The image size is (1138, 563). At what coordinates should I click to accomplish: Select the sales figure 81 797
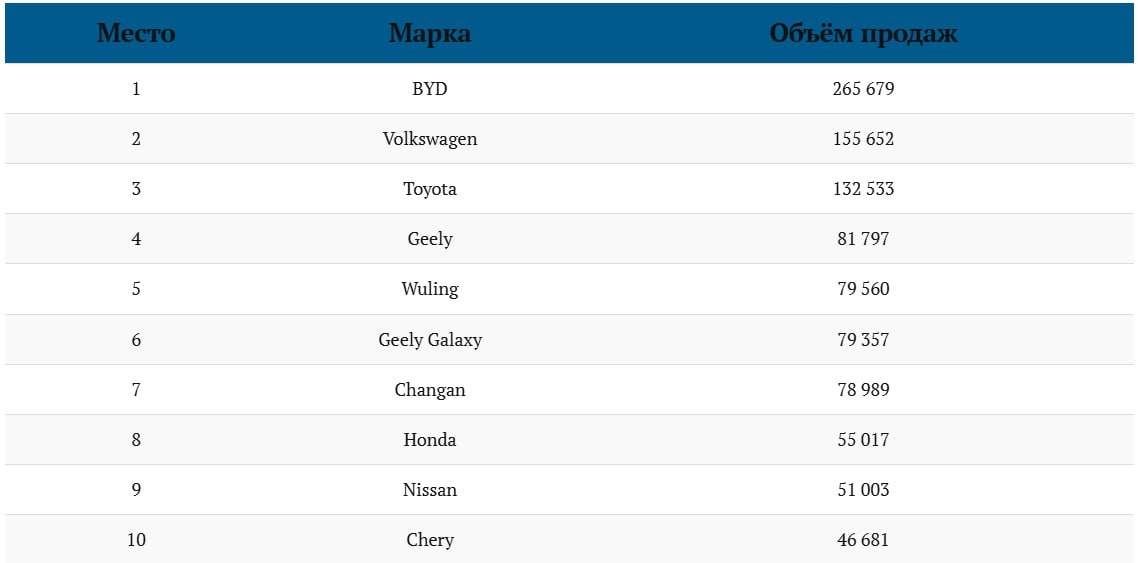pos(863,239)
